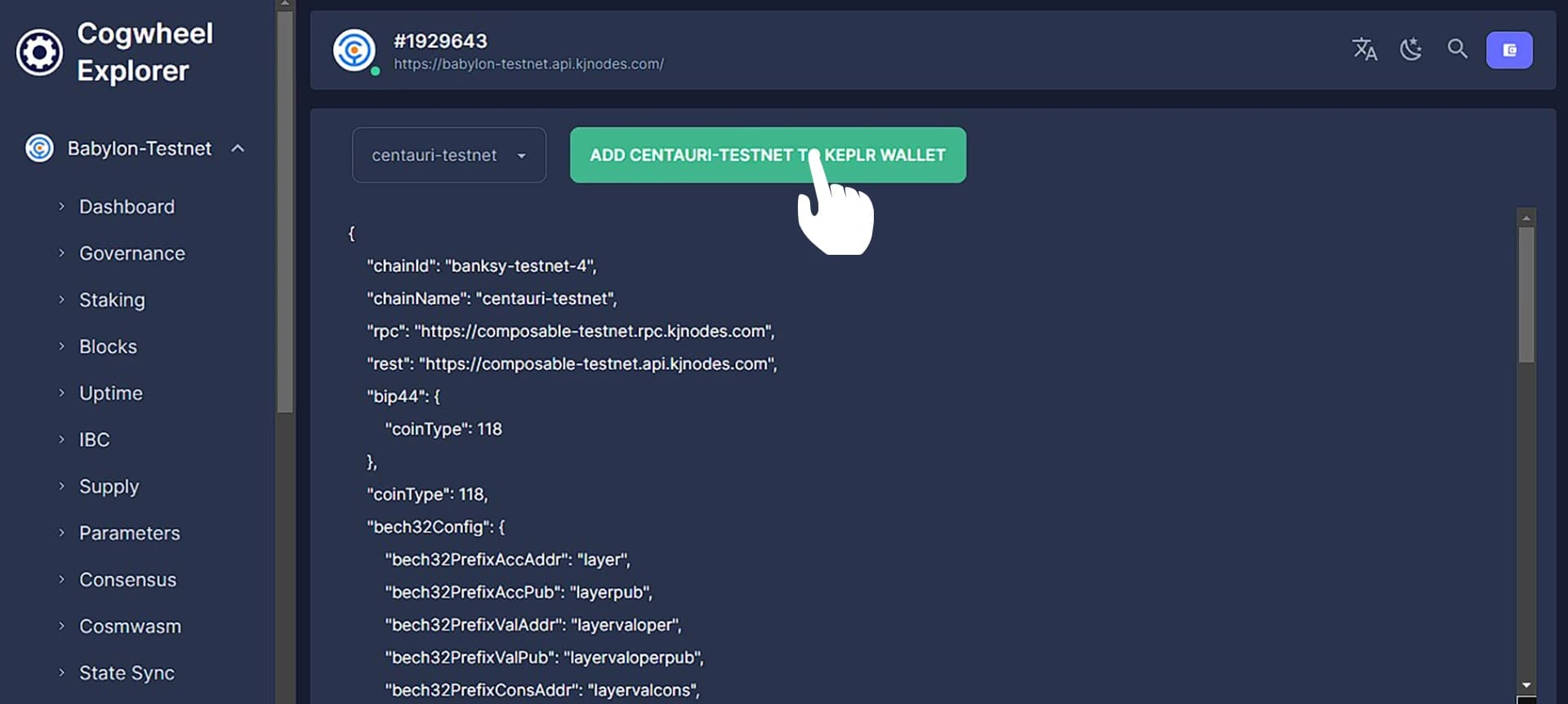Expand arrow next to Supply
The width and height of the screenshot is (1568, 704).
pyautogui.click(x=61, y=486)
